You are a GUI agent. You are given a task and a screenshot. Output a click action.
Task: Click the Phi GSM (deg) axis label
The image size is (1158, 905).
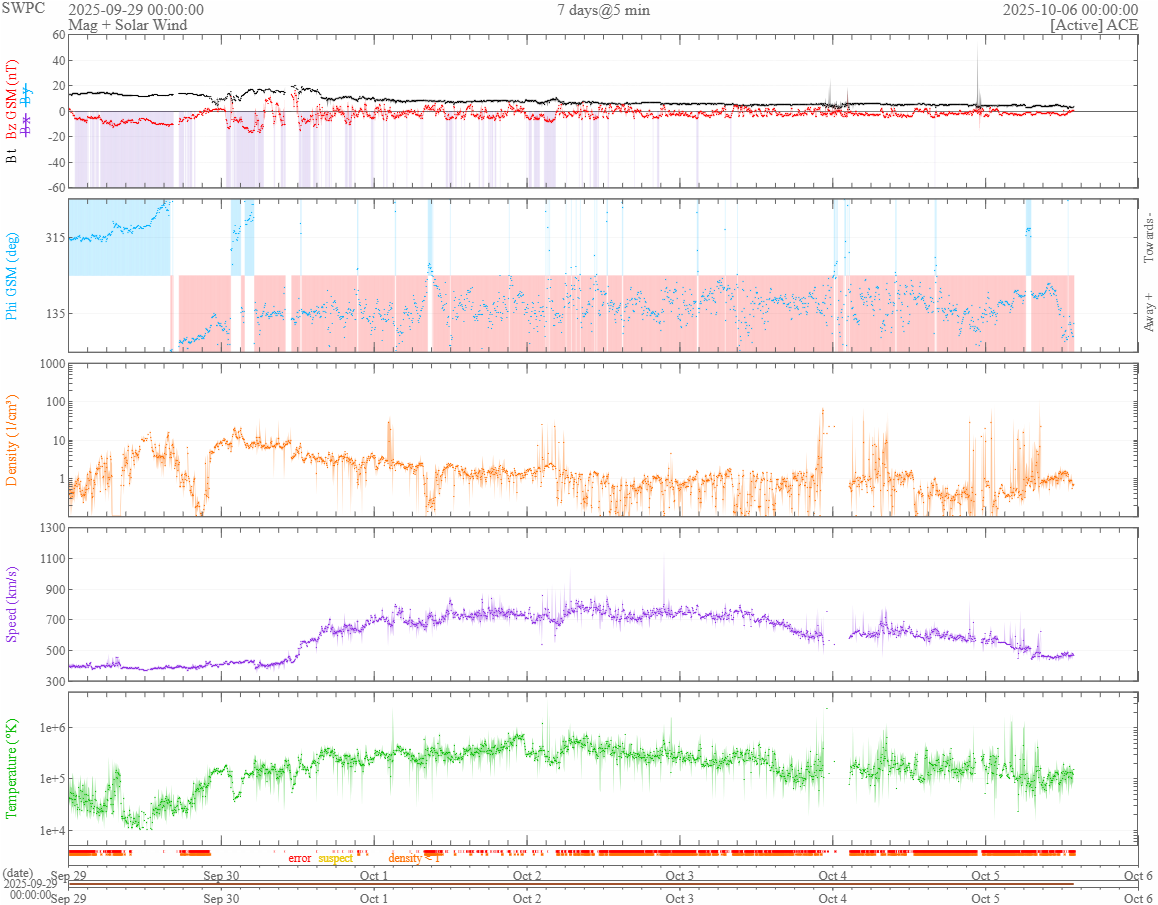(12, 275)
